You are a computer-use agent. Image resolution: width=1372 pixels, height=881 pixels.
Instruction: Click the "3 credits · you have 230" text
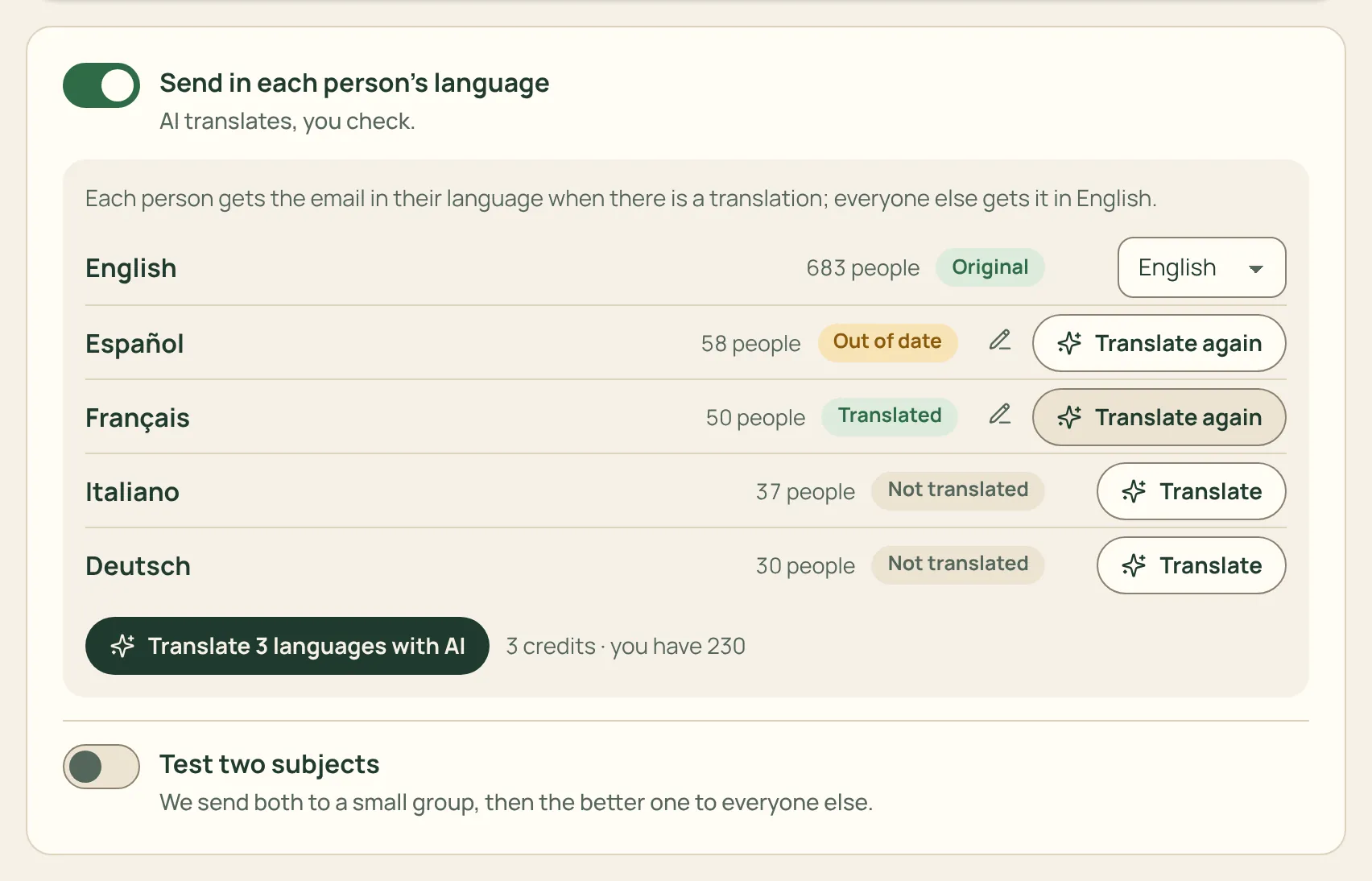[x=626, y=647]
